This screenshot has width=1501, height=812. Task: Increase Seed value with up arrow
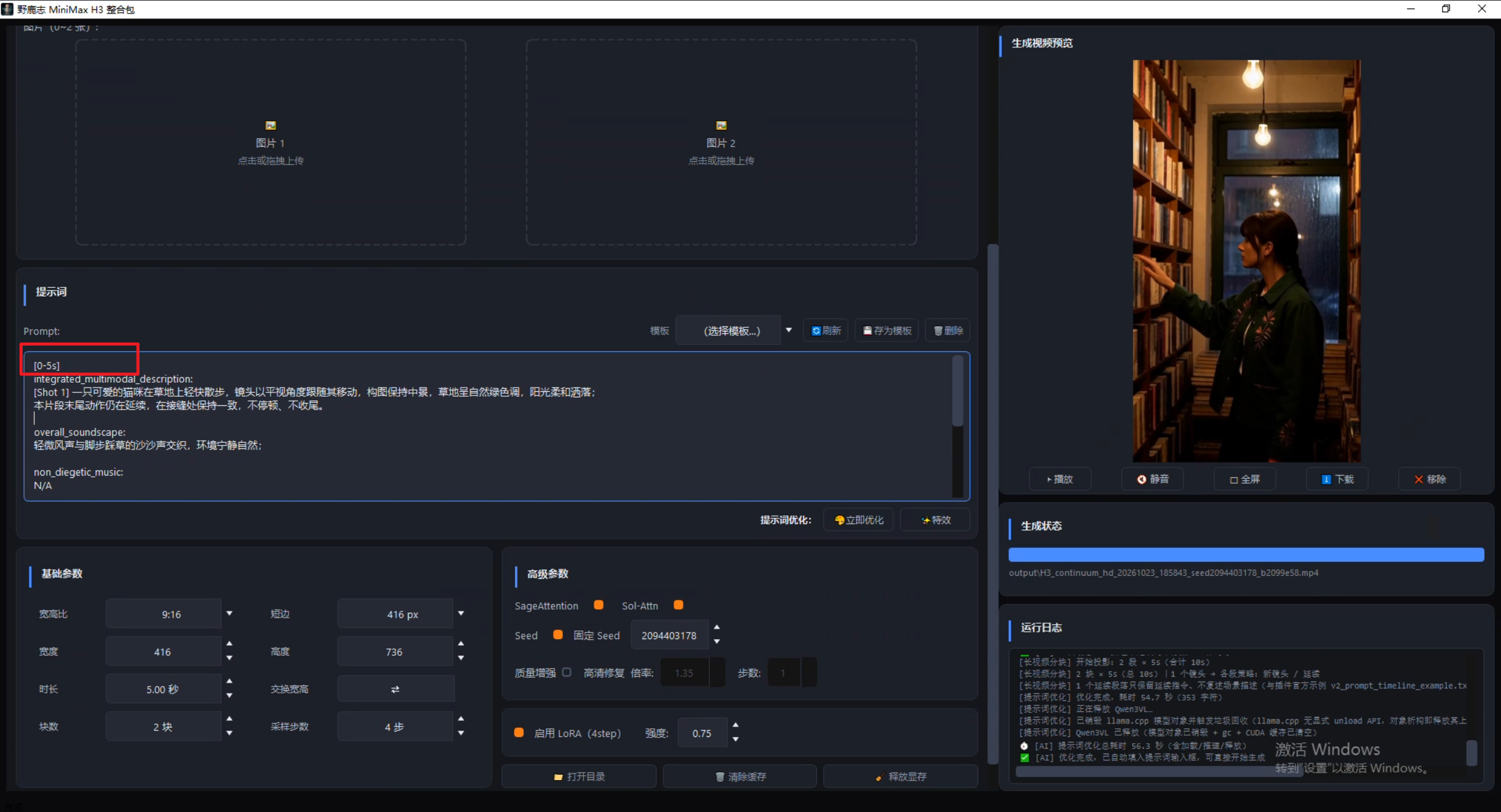pos(717,627)
